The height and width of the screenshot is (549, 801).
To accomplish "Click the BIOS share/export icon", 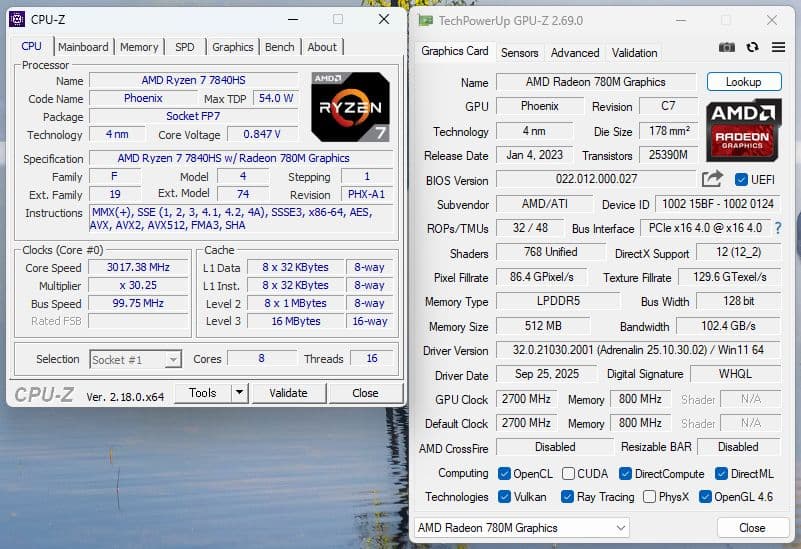I will point(712,179).
